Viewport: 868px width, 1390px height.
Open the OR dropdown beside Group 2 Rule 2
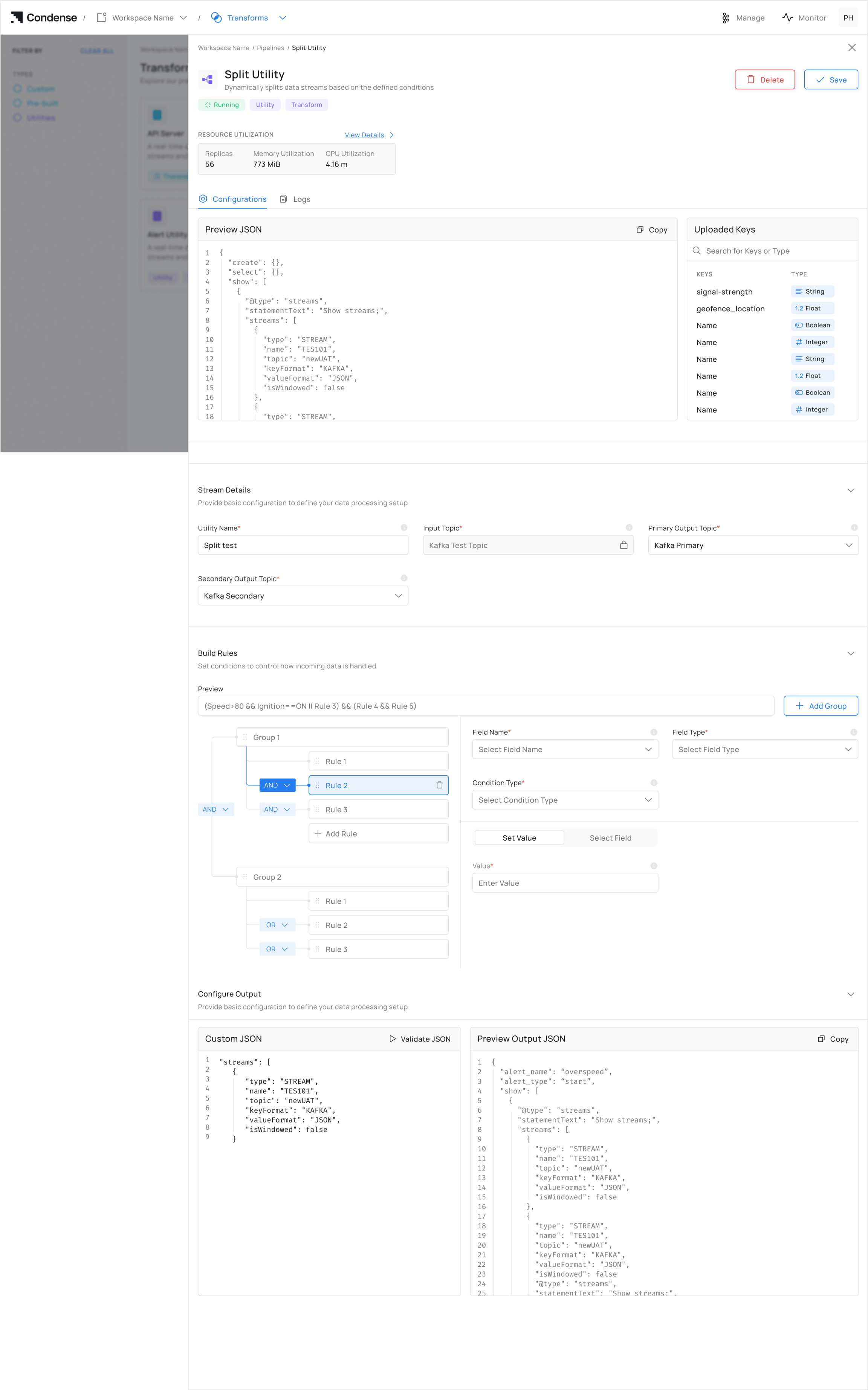point(277,925)
